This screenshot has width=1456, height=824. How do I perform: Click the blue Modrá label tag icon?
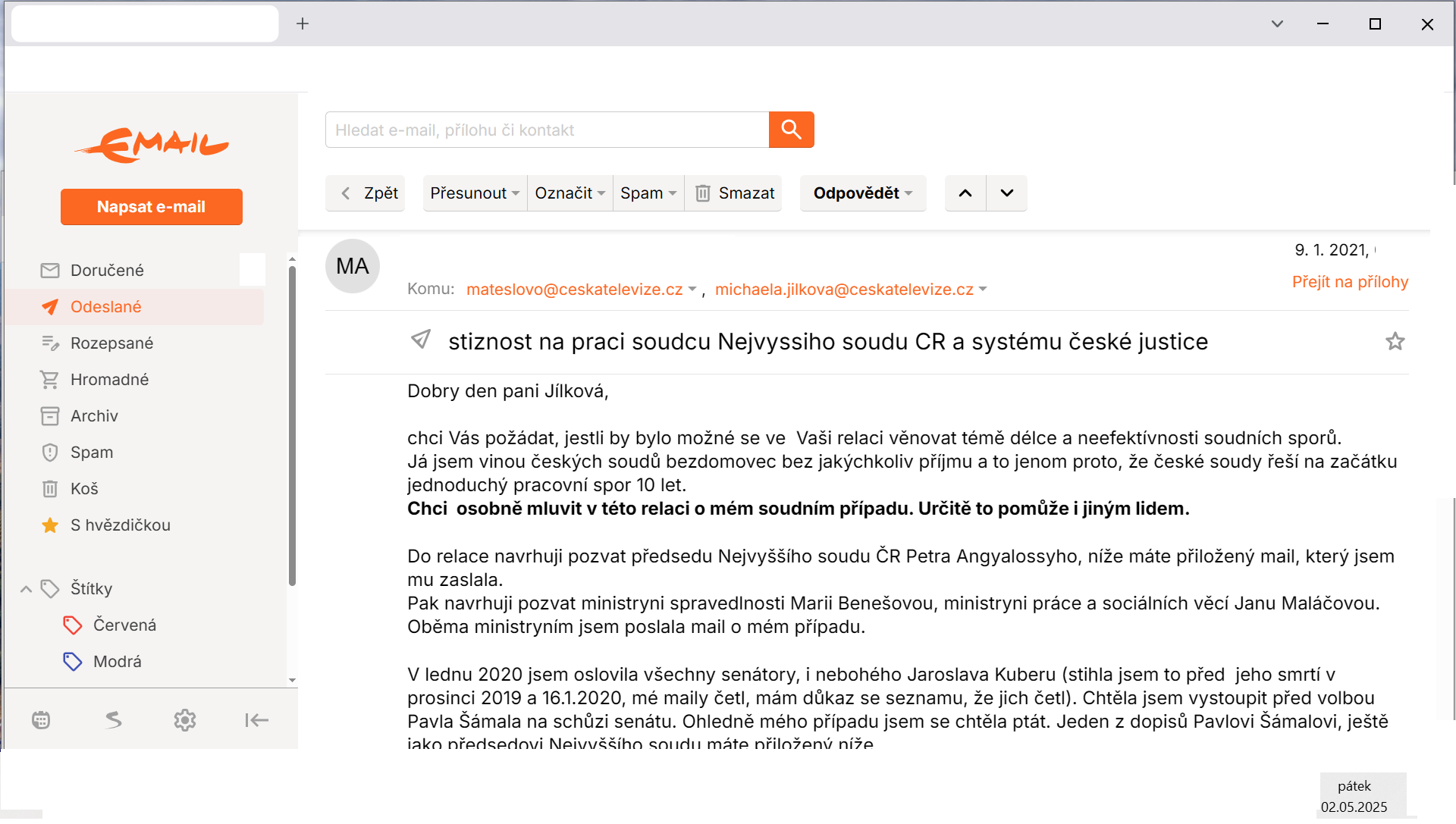(73, 662)
